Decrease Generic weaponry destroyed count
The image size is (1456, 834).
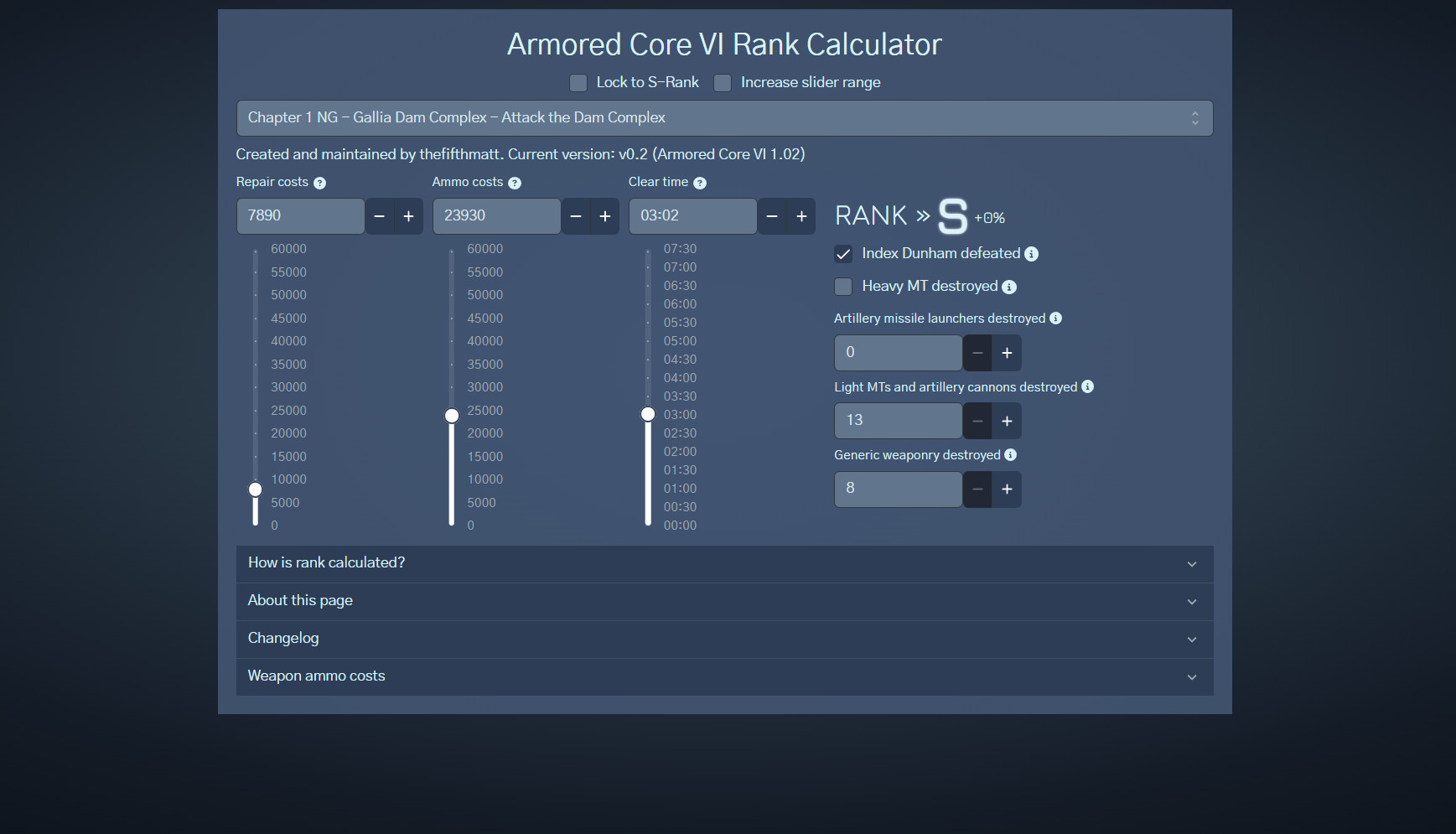click(977, 490)
